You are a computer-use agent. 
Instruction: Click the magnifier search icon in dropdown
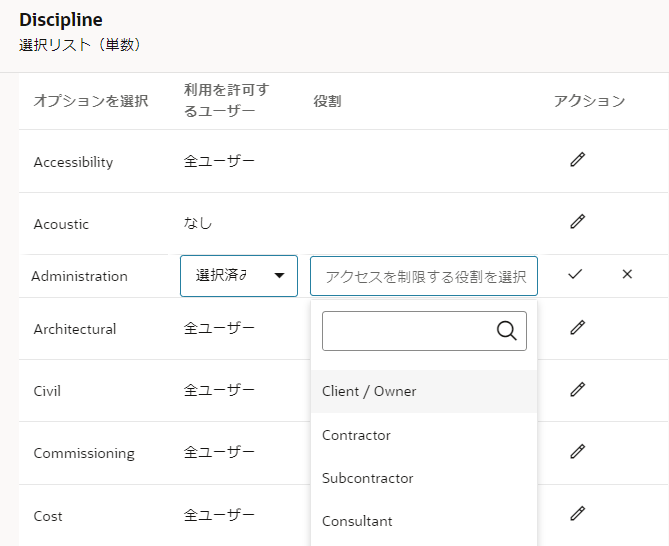click(506, 331)
